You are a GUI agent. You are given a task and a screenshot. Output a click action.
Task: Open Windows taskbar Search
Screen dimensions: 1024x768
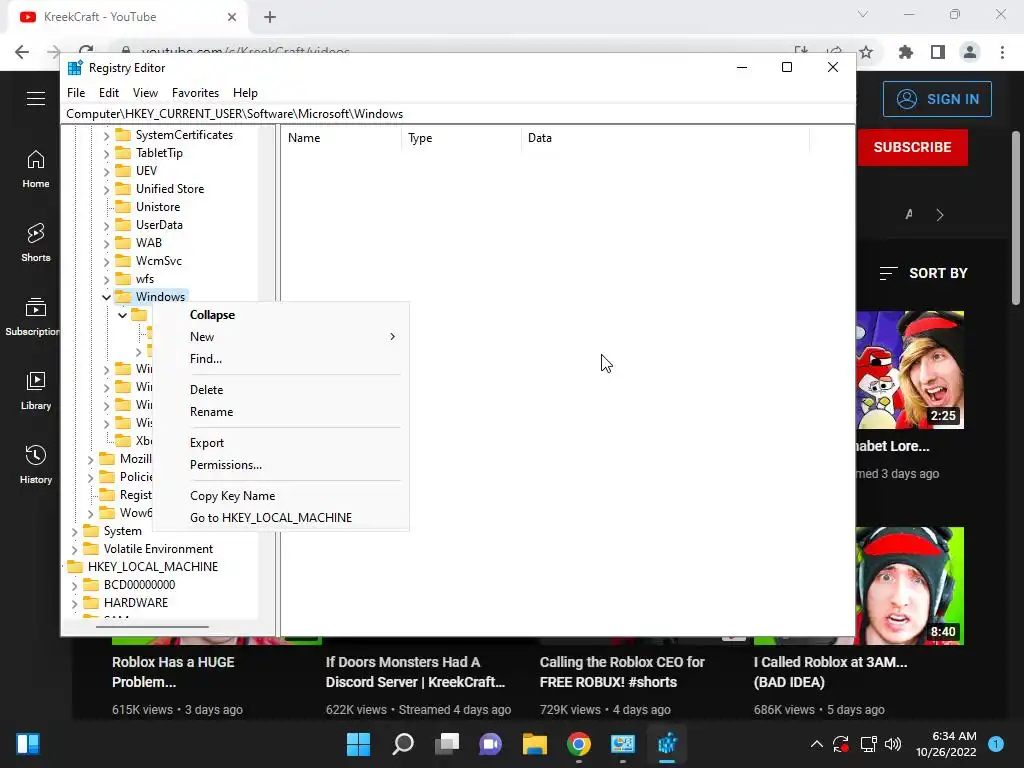point(403,744)
